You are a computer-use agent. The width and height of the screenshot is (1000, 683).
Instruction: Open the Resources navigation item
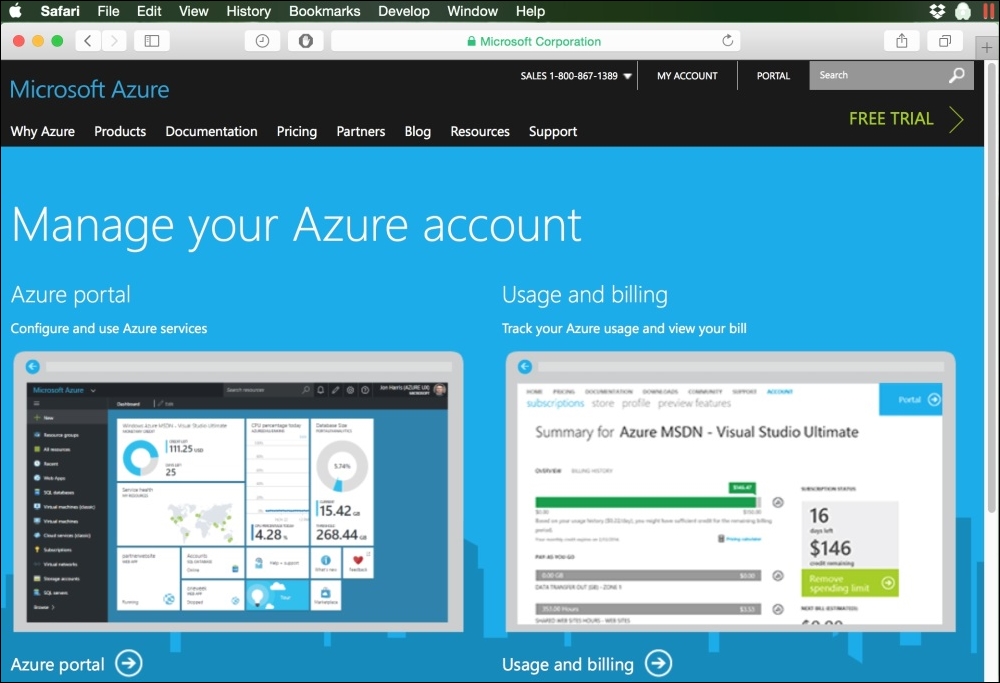tap(480, 131)
